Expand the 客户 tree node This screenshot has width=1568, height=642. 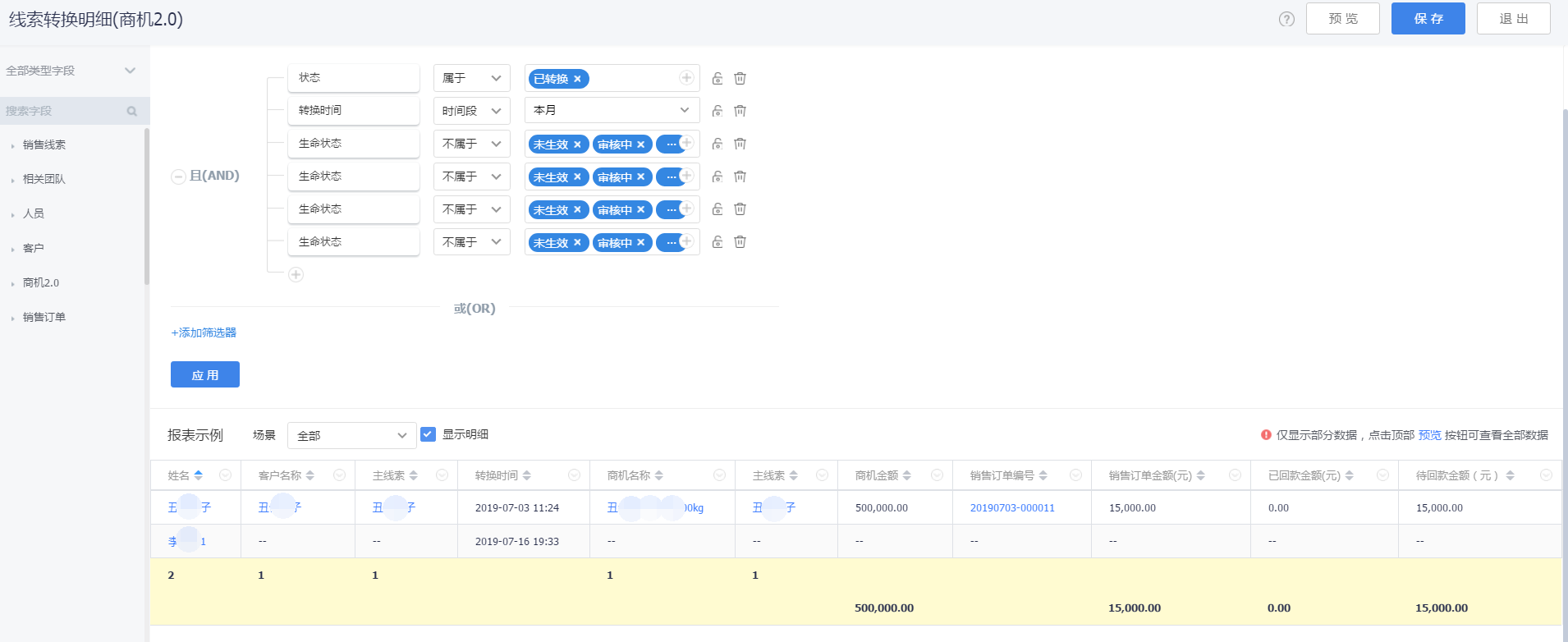(x=13, y=249)
